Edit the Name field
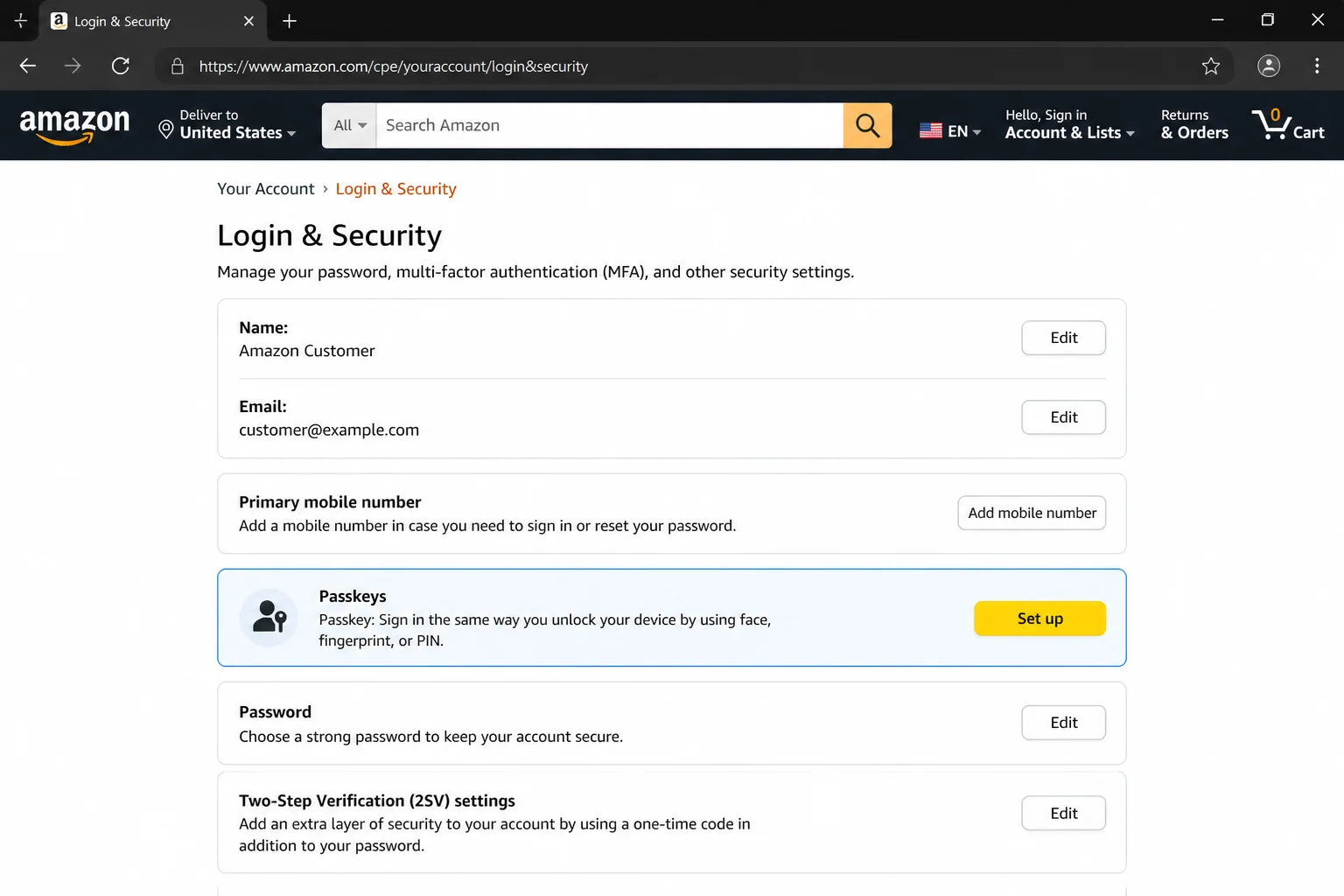This screenshot has height=896, width=1344. click(x=1063, y=338)
